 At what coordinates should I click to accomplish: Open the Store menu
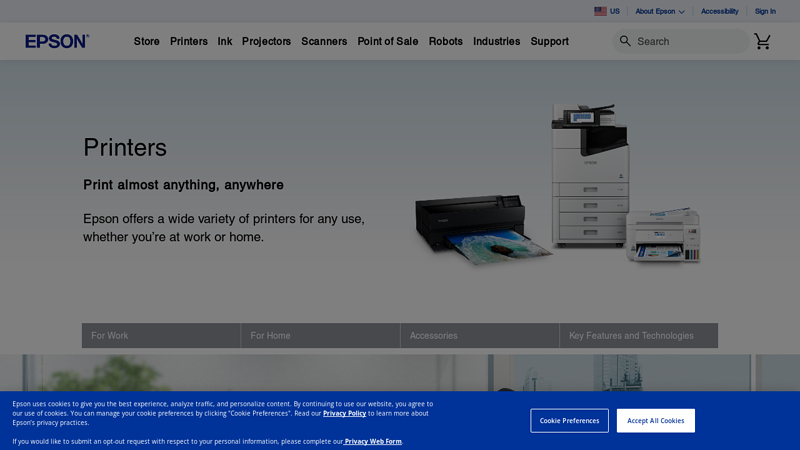click(146, 41)
